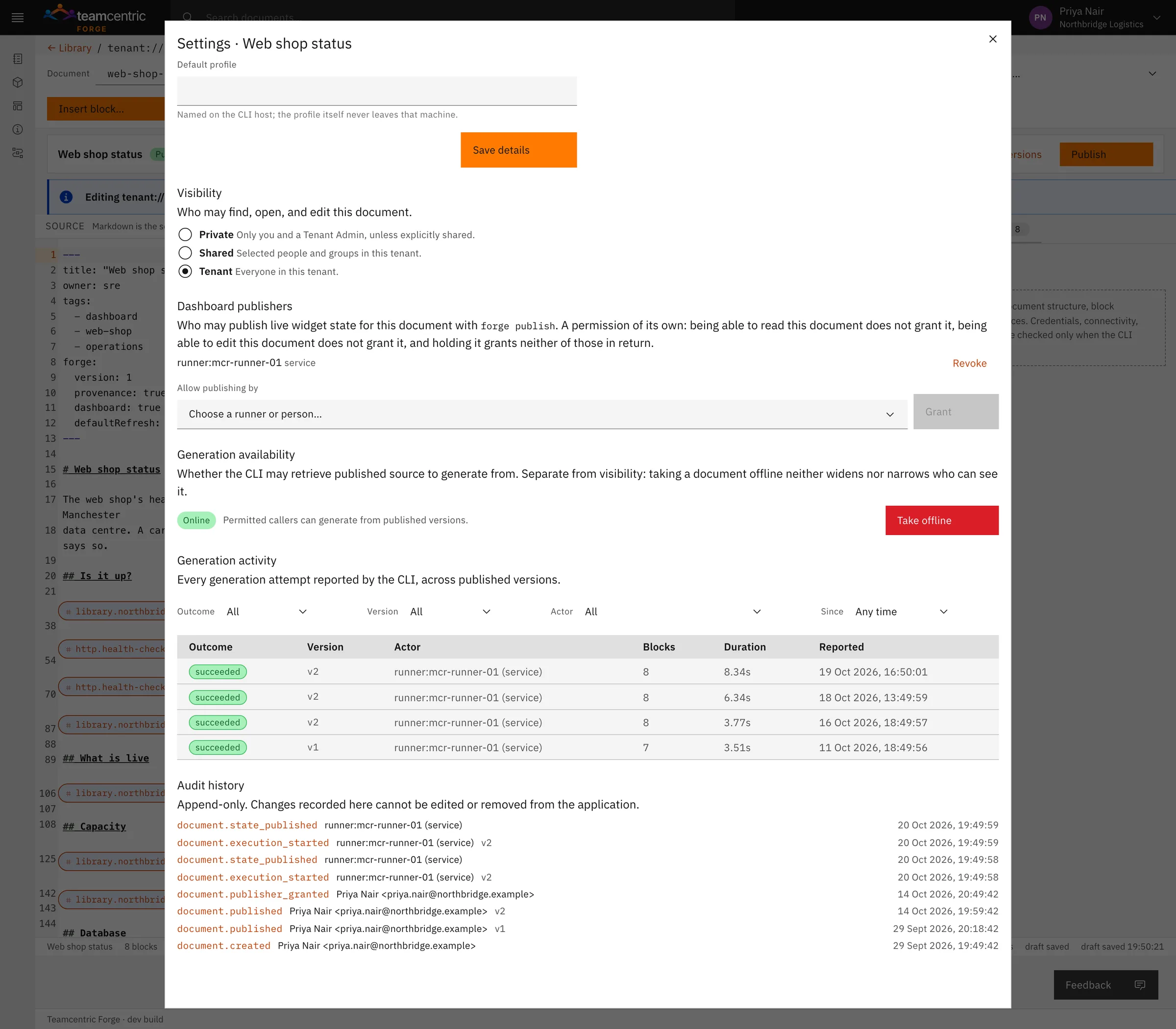Click the Reported column header

point(841,647)
